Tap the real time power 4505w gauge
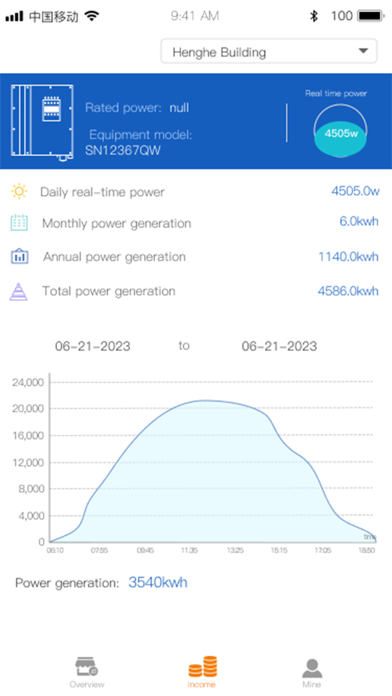This screenshot has width=392, height=696. point(340,131)
